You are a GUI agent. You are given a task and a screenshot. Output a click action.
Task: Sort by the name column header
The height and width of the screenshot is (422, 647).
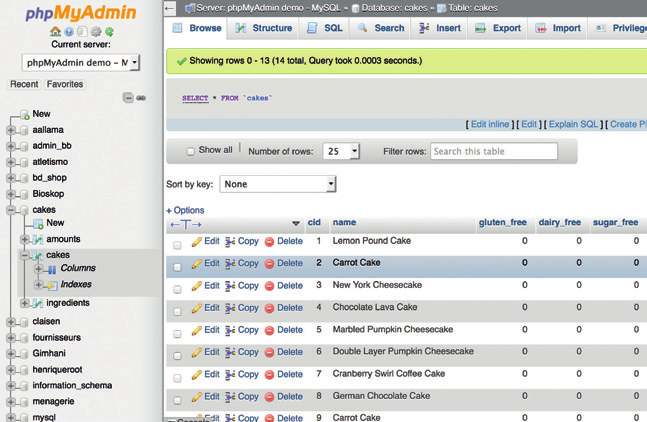point(345,222)
